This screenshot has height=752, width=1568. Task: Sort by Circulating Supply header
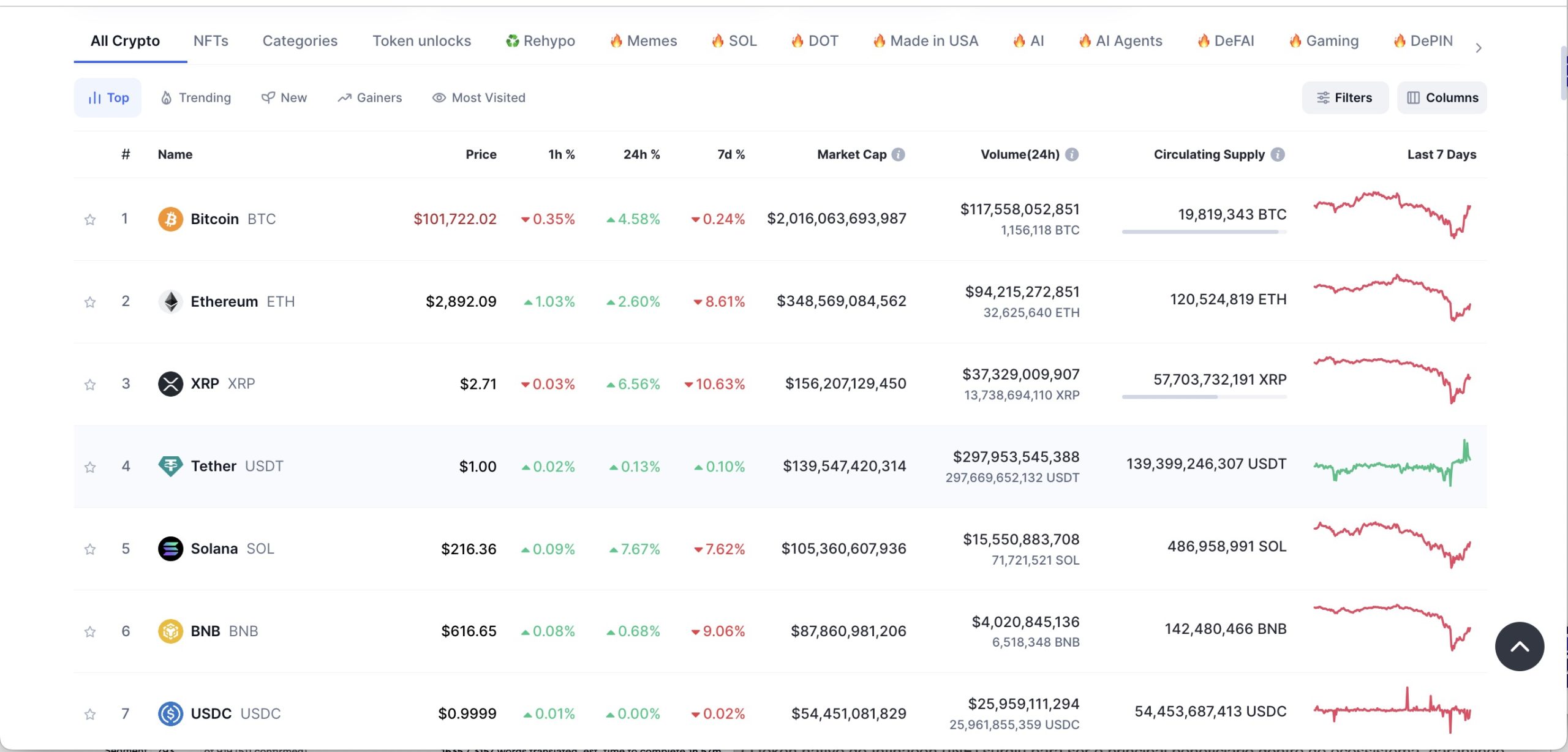coord(1209,154)
